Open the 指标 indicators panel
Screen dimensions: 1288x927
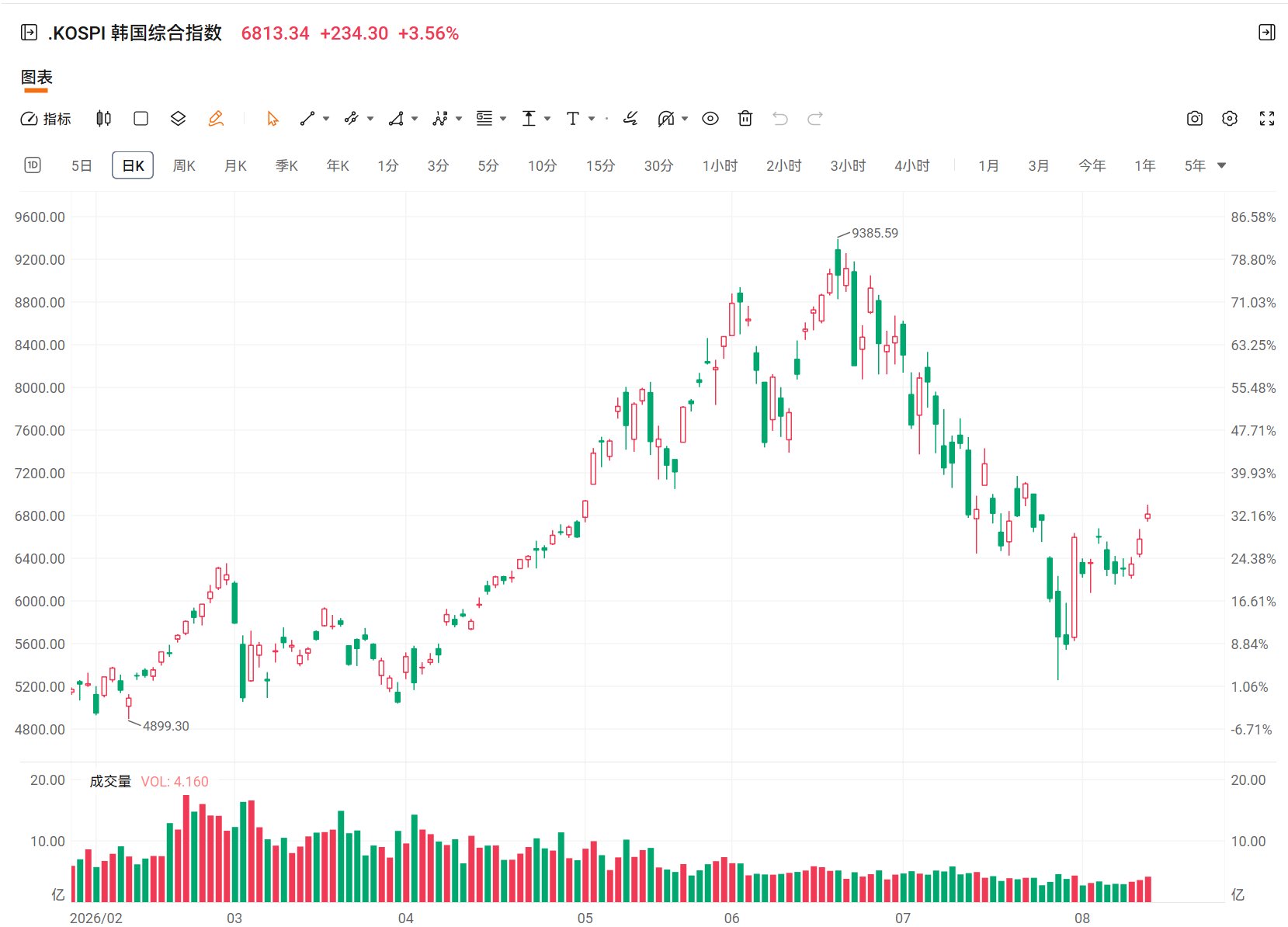[x=45, y=119]
